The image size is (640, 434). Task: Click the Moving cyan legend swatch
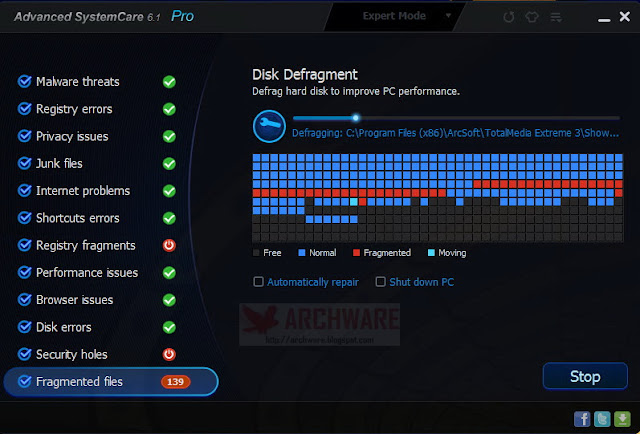click(431, 253)
